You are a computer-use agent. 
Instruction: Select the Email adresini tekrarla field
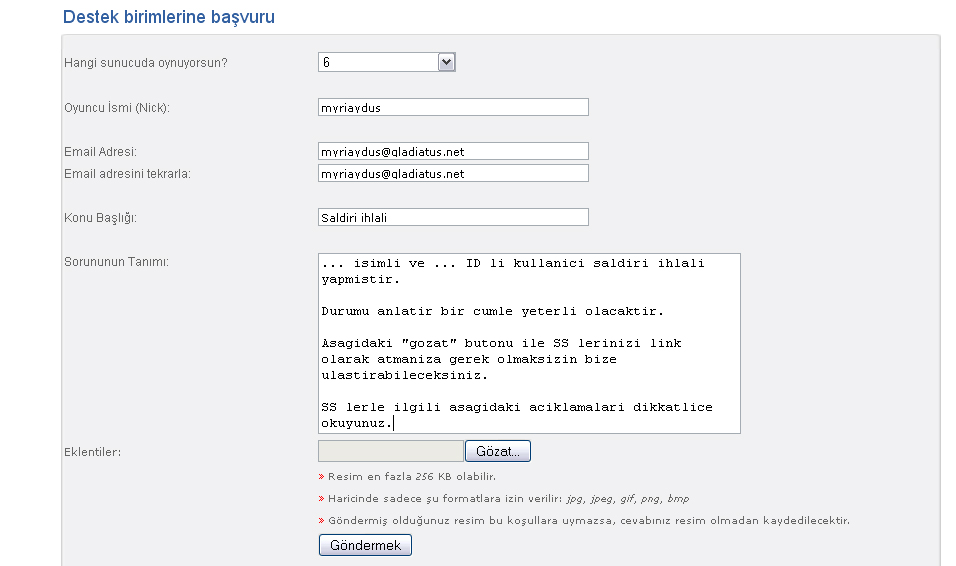[x=453, y=173]
